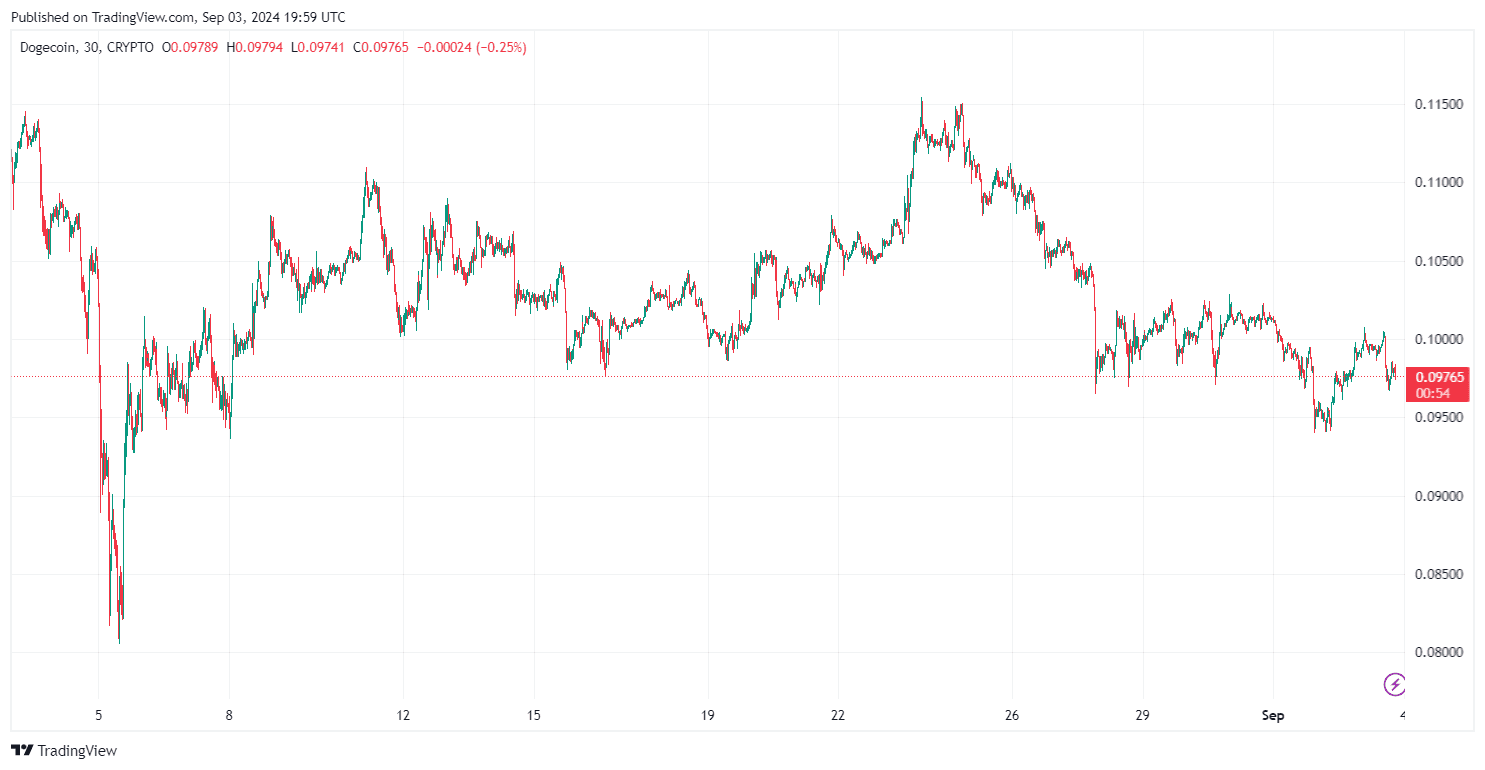Click the Sep label on time axis
The width and height of the screenshot is (1485, 770).
pyautogui.click(x=1273, y=715)
